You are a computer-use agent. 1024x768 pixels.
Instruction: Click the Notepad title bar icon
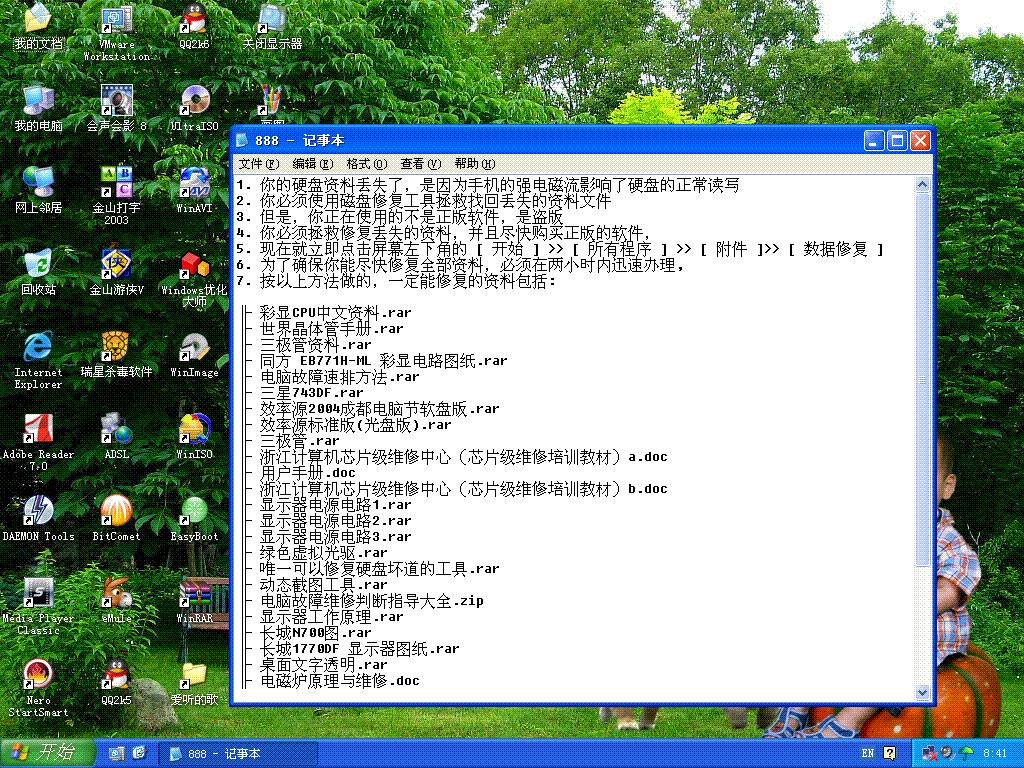pyautogui.click(x=242, y=140)
